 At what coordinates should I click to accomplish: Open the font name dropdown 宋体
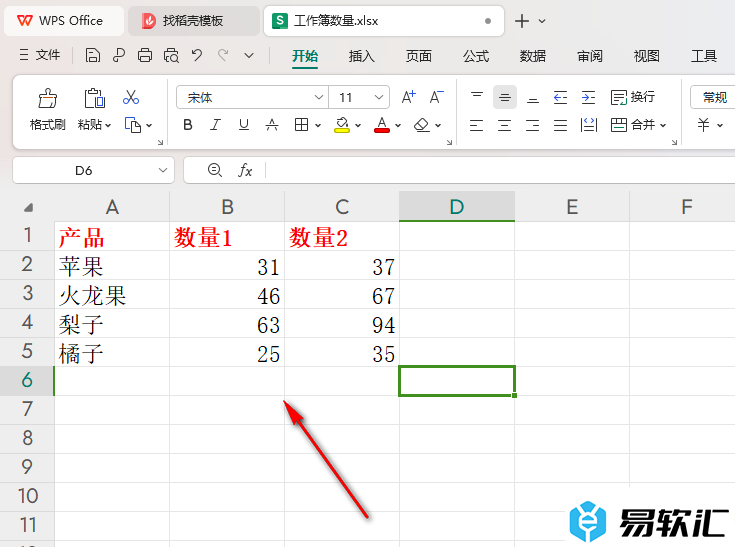[319, 97]
